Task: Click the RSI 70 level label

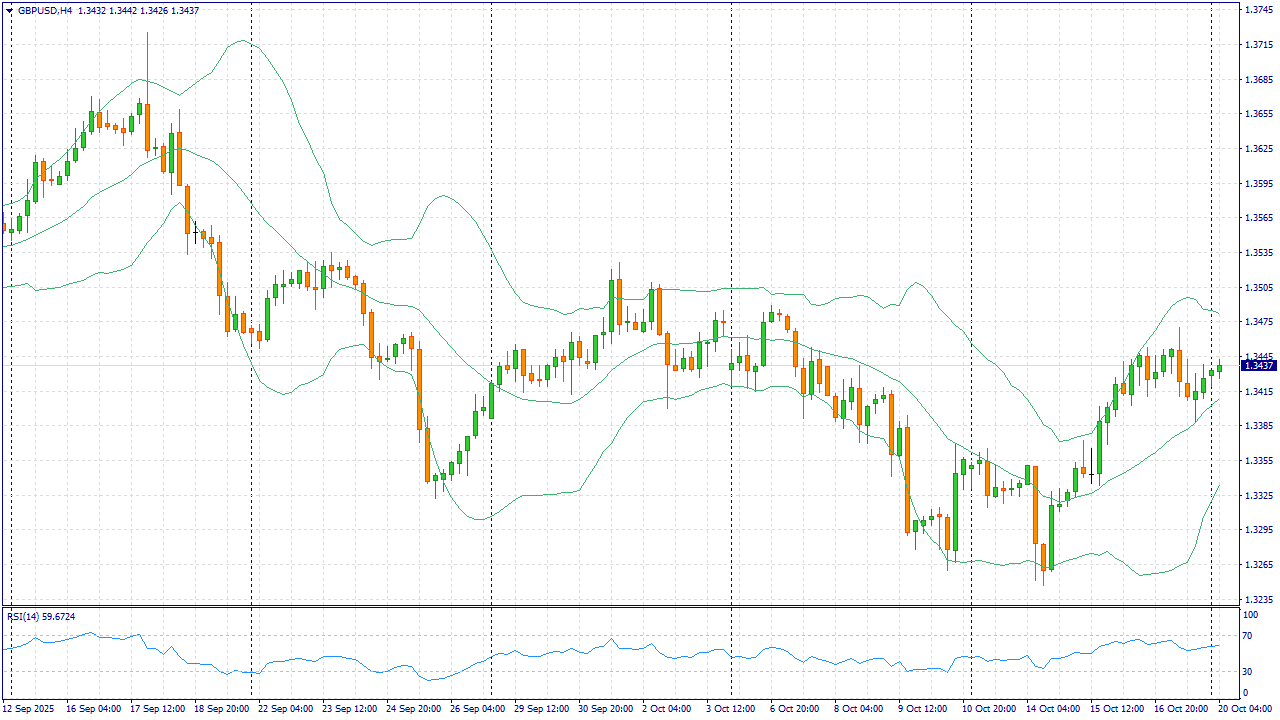Action: point(1246,636)
